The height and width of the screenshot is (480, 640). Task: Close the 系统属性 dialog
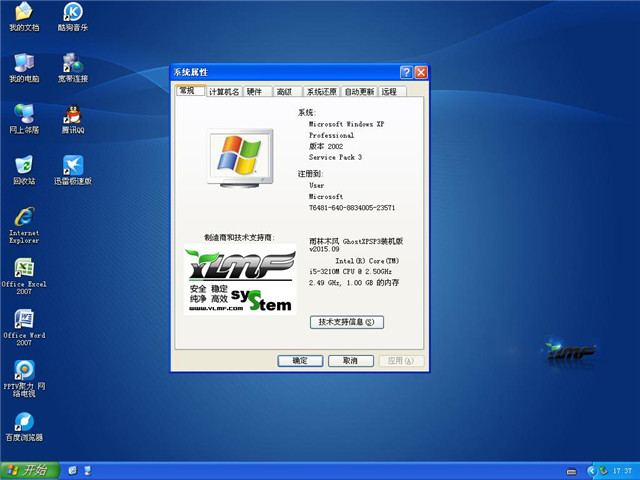coord(421,72)
